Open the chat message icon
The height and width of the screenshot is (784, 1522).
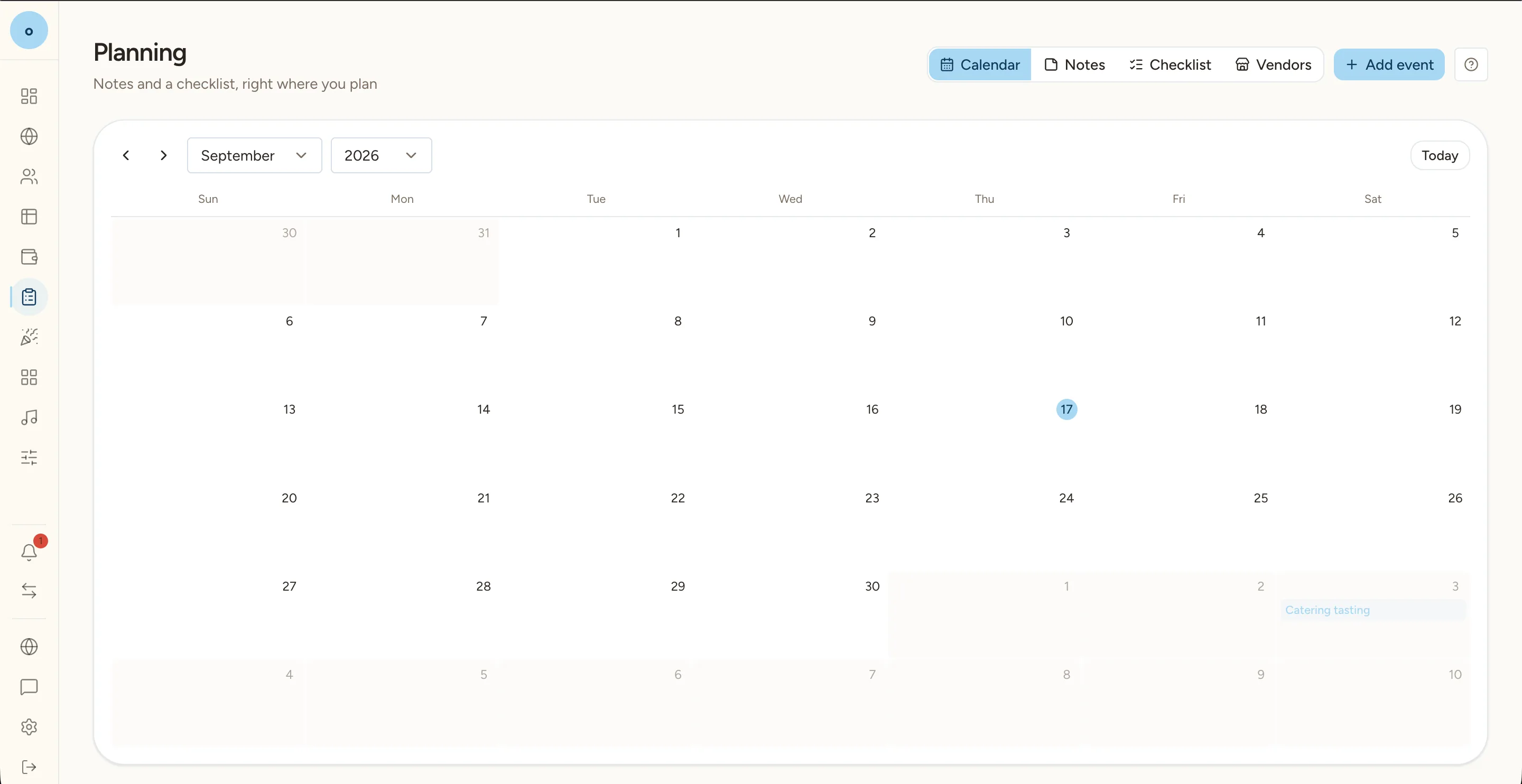click(x=29, y=687)
